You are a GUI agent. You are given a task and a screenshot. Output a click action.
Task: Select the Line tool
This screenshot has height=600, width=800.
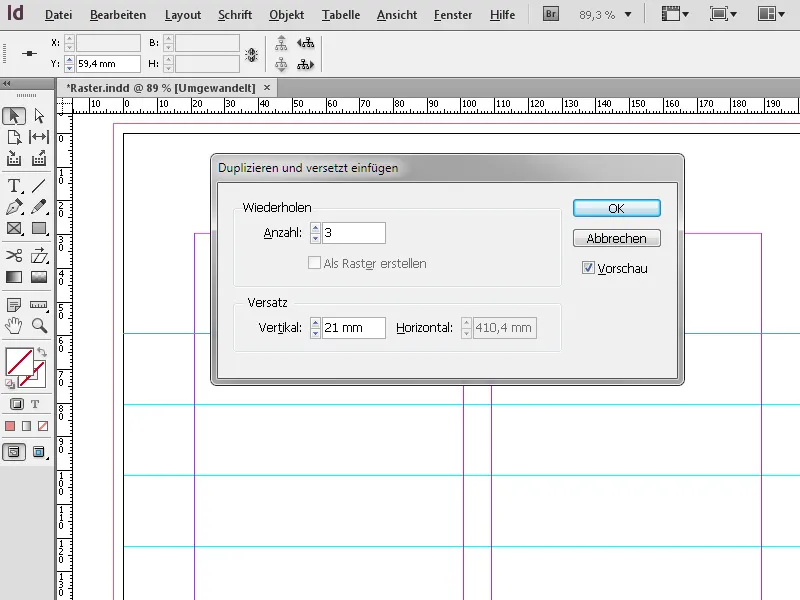(x=39, y=186)
